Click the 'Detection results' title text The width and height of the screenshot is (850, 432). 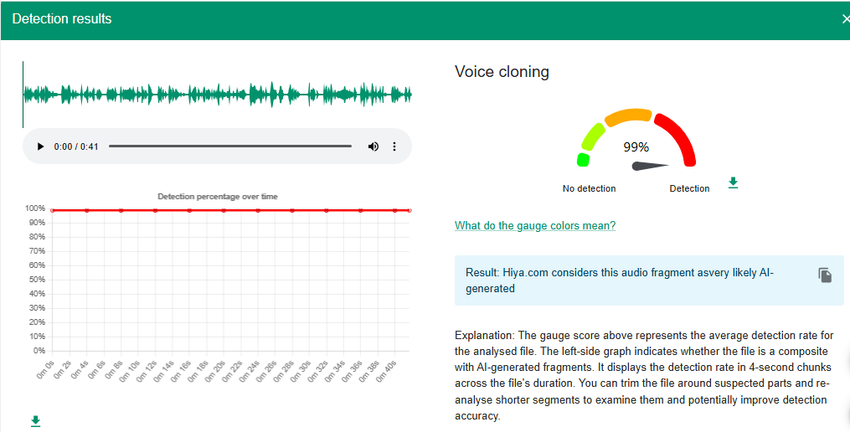[62, 19]
